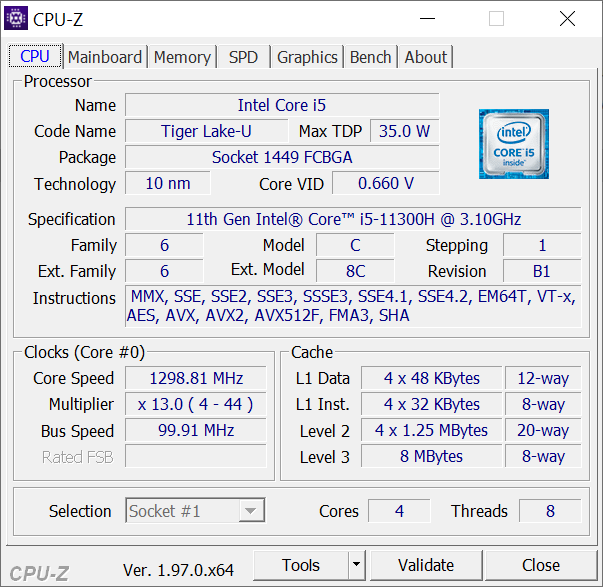
Task: Switch to the Memory tab
Action: point(182,57)
